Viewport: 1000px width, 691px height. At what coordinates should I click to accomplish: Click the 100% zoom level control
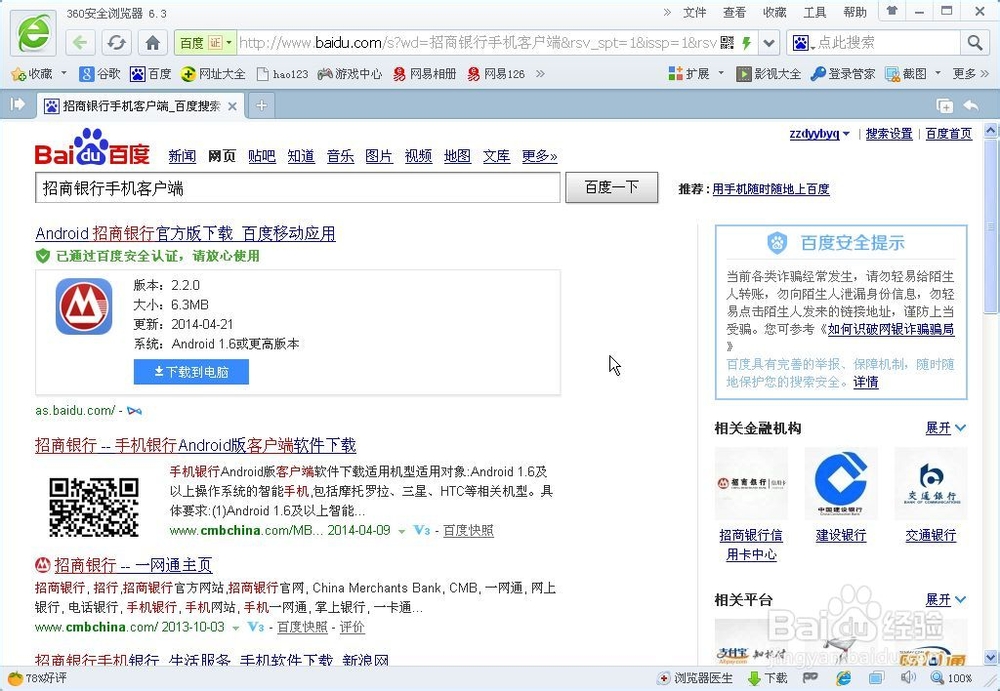pyautogui.click(x=952, y=678)
